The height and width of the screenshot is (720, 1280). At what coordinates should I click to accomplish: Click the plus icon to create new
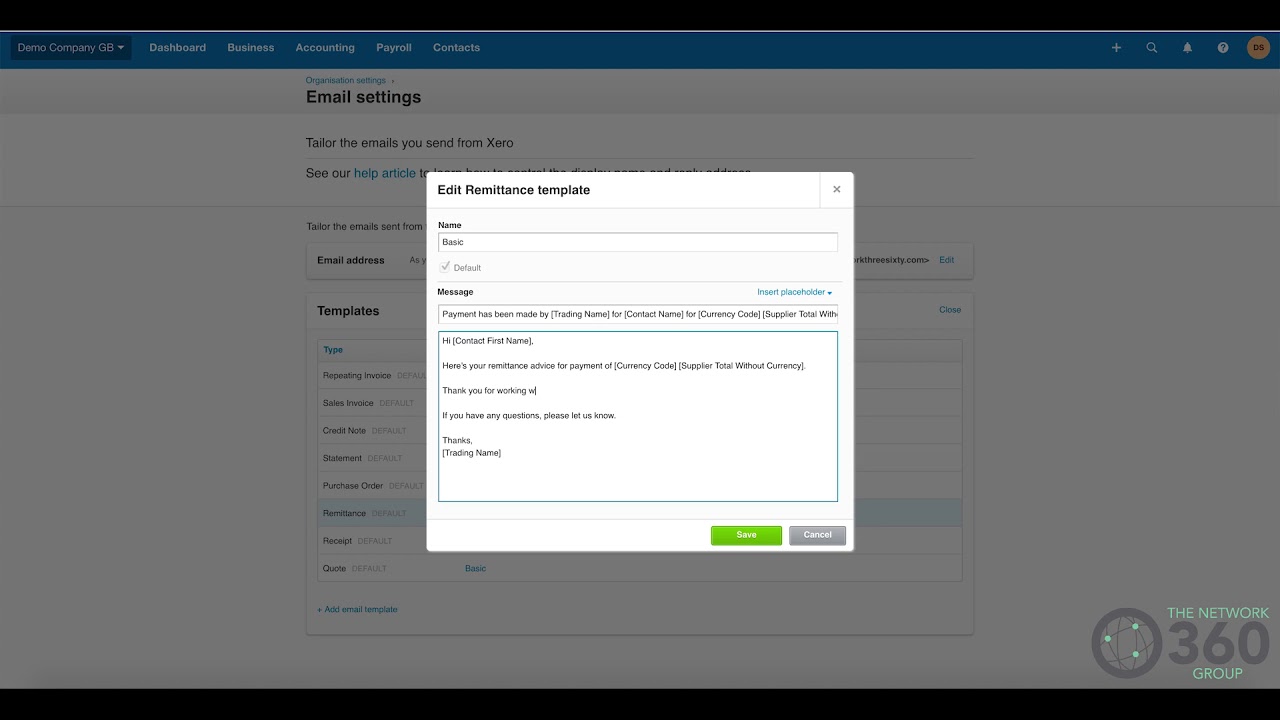(x=1116, y=47)
